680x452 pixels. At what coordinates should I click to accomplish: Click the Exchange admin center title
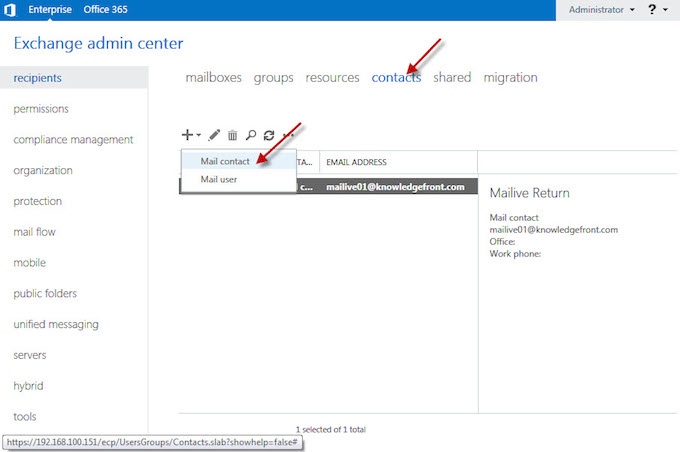click(x=98, y=43)
